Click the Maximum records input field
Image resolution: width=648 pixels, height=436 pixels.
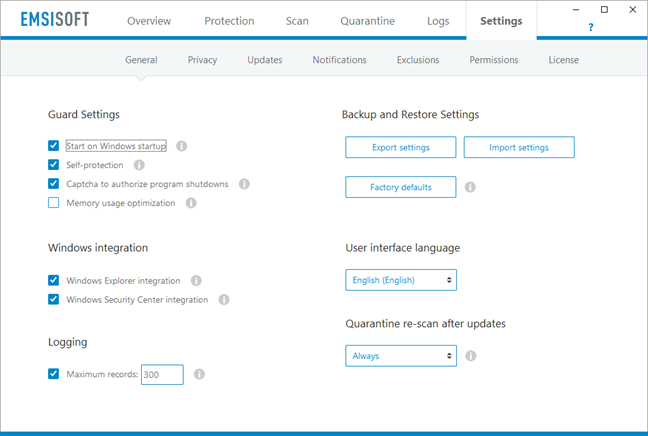click(x=162, y=374)
